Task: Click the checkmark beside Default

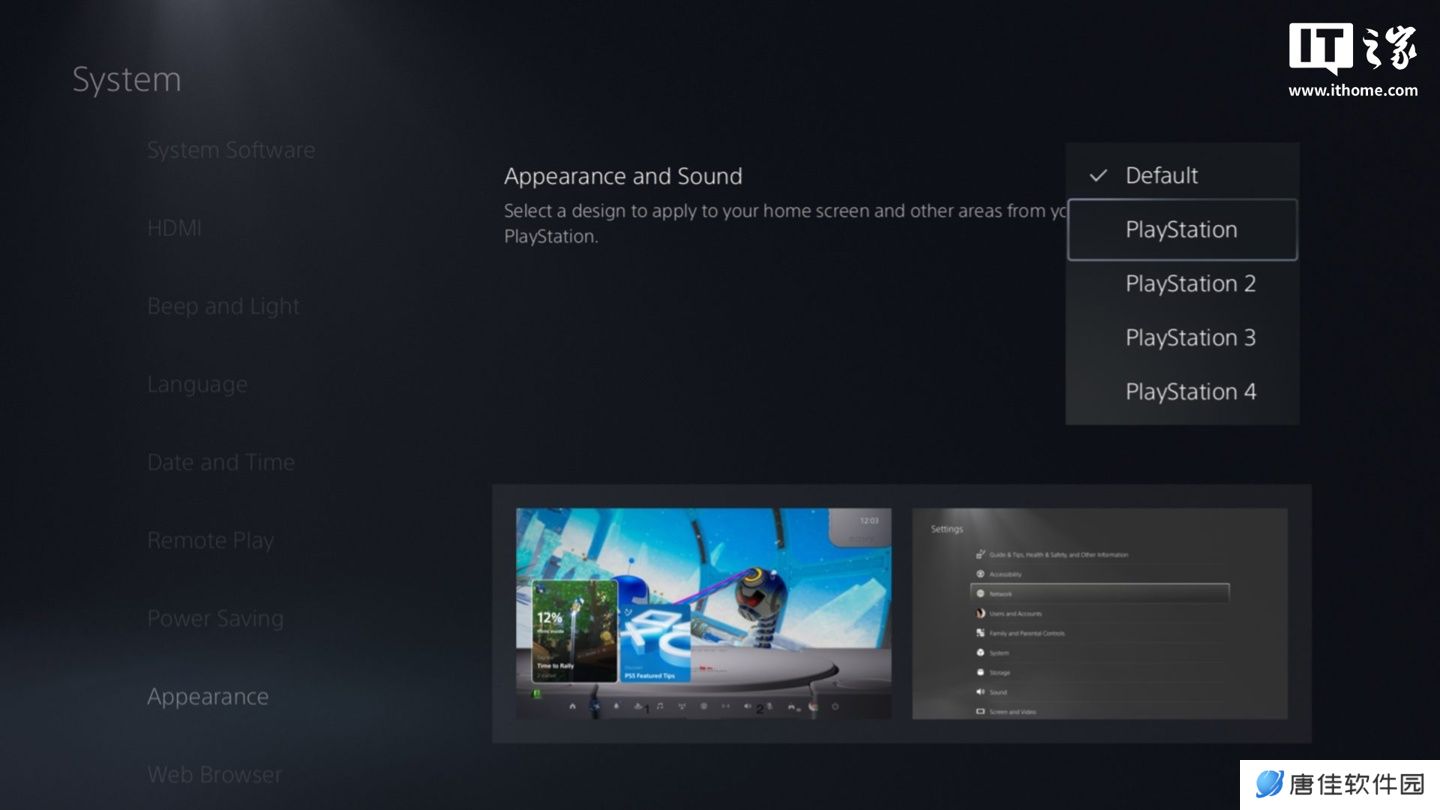Action: [x=1098, y=176]
